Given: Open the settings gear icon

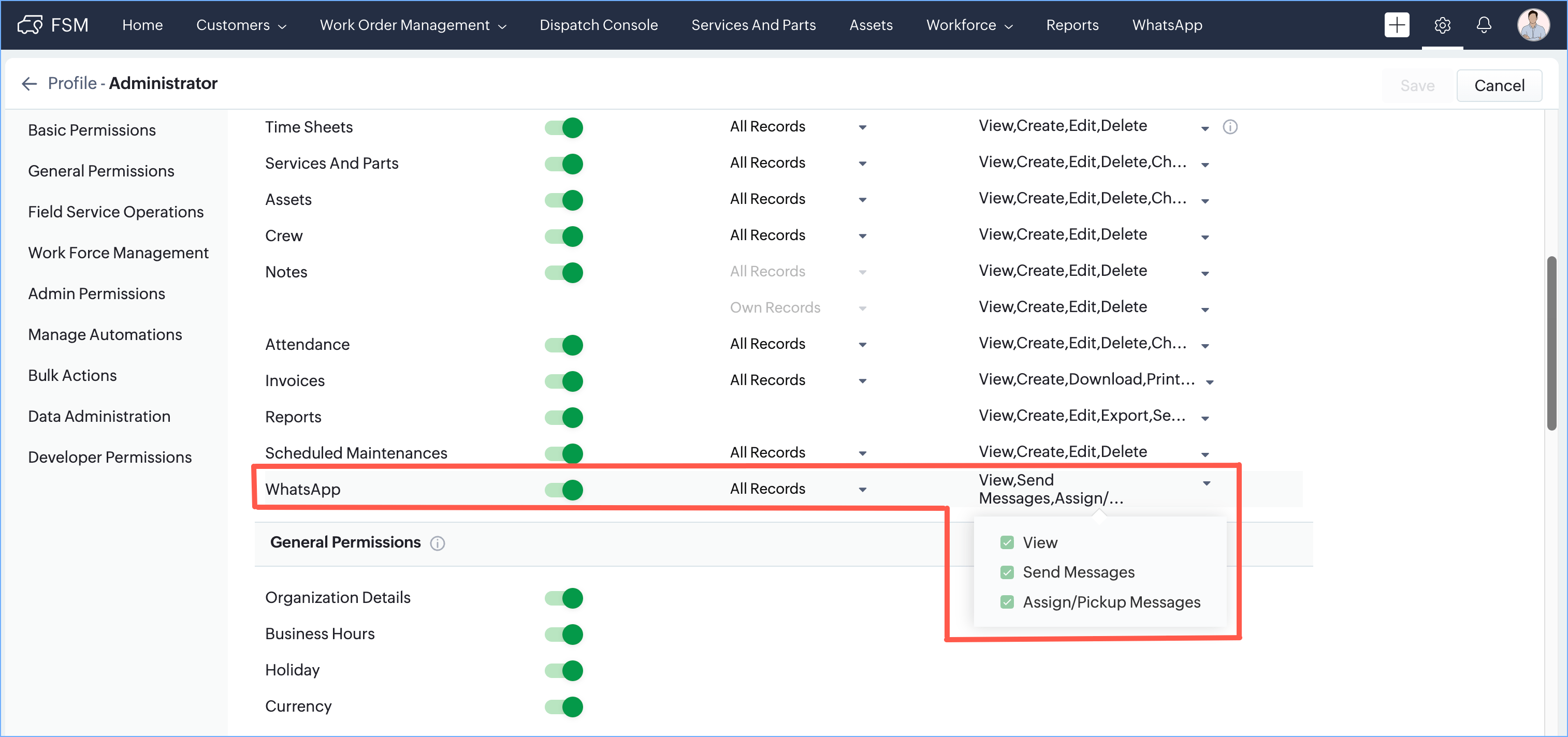Looking at the screenshot, I should (x=1442, y=25).
